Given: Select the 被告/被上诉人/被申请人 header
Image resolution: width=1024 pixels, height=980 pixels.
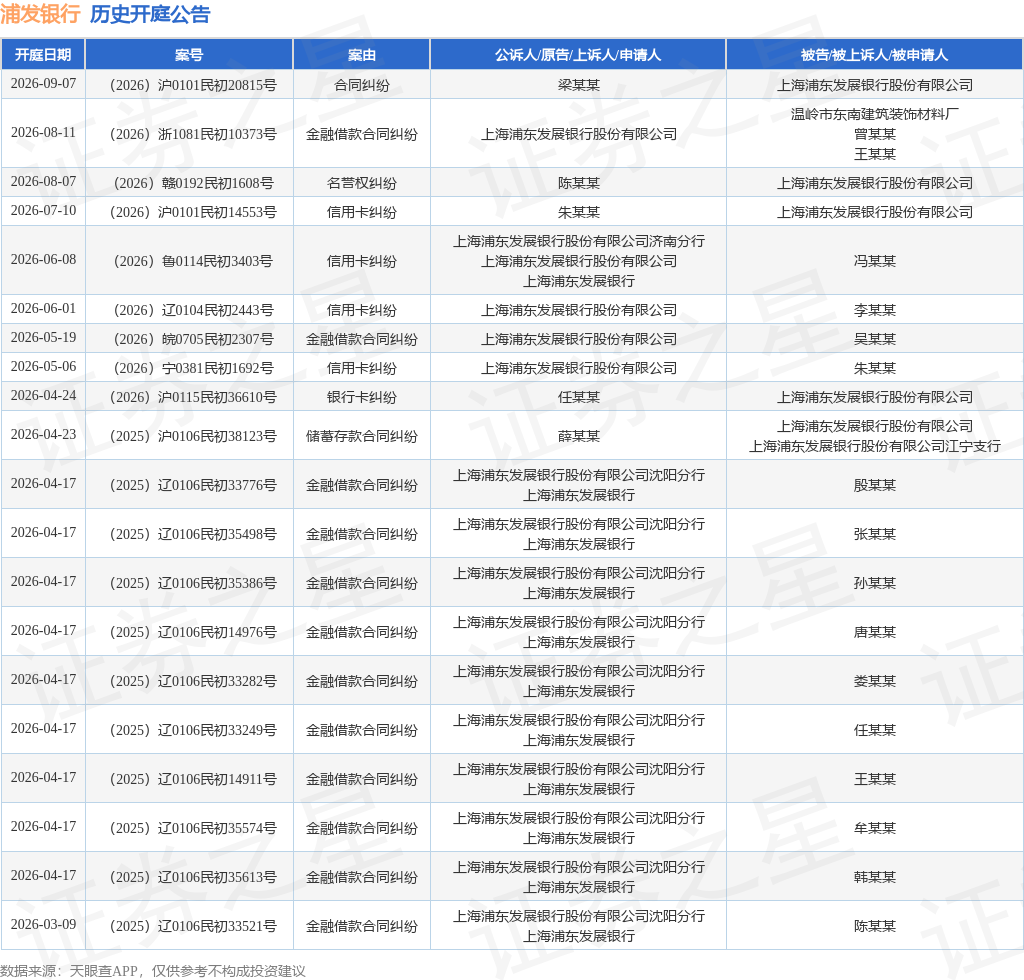Looking at the screenshot, I should tap(874, 55).
